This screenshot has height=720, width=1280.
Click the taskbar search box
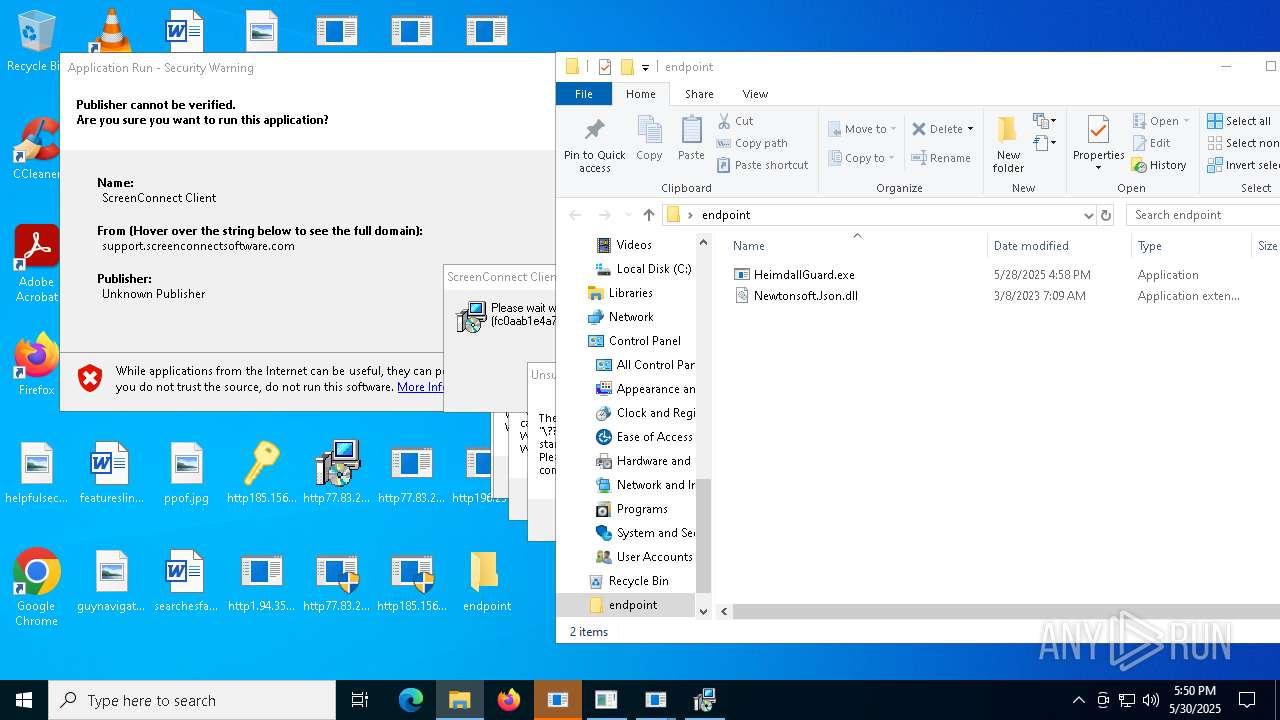pyautogui.click(x=192, y=700)
